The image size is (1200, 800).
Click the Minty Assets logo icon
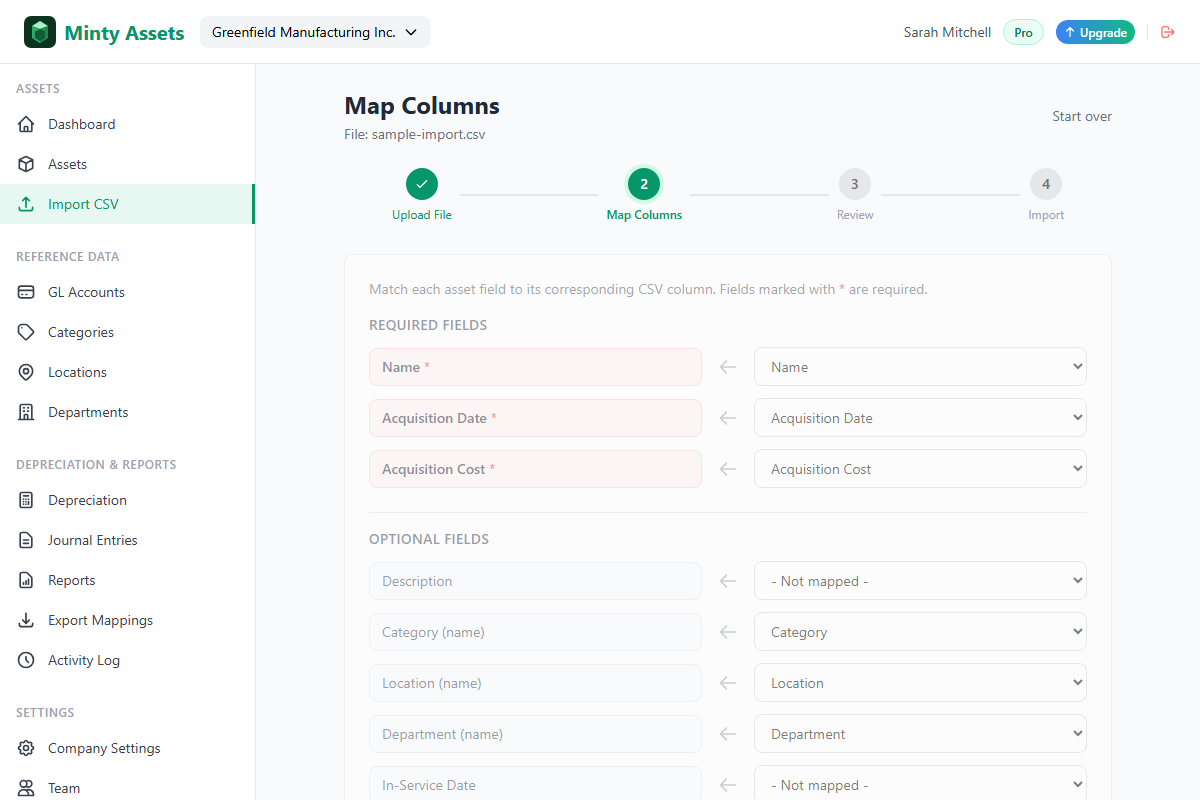[40, 32]
